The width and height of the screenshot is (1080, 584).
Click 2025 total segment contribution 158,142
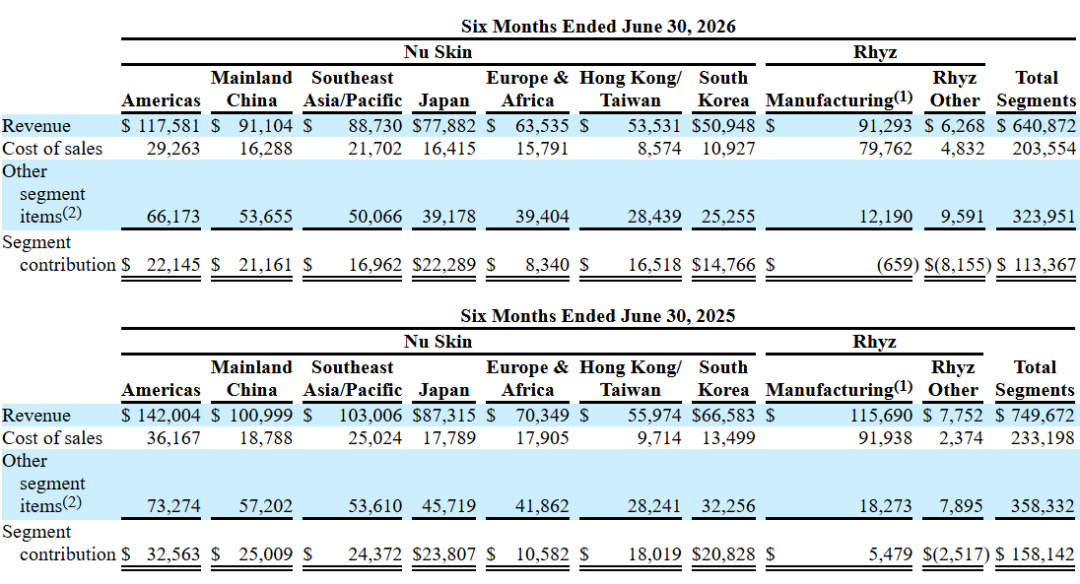1043,554
